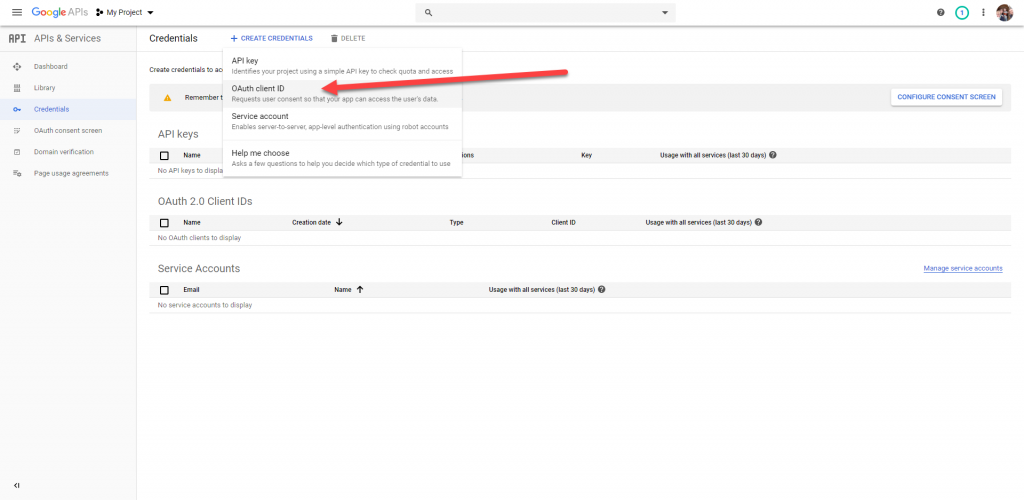Viewport: 1024px width, 500px height.
Task: Choose API key from the dropdown menu
Action: pyautogui.click(x=342, y=65)
